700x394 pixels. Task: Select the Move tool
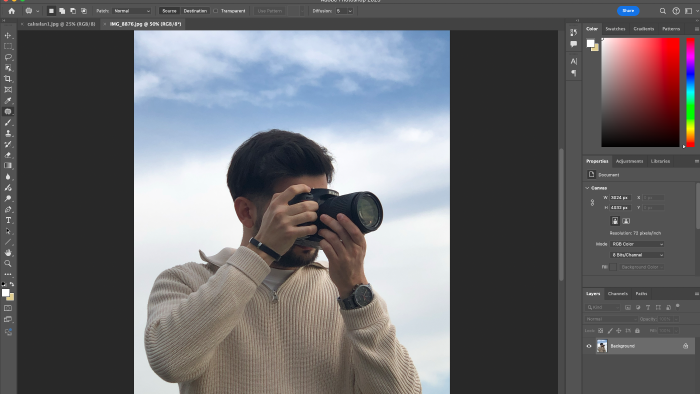coord(8,35)
